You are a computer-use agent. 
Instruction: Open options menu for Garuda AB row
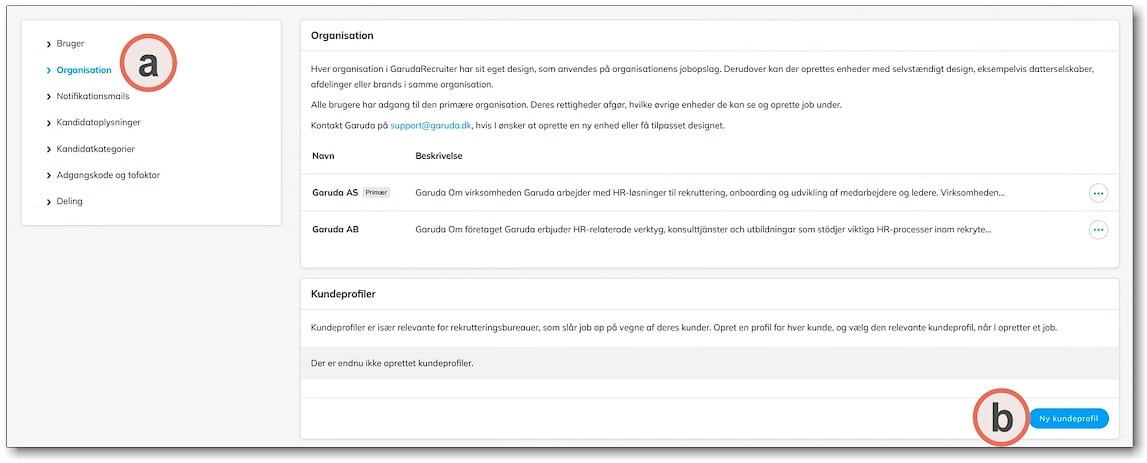click(1098, 230)
